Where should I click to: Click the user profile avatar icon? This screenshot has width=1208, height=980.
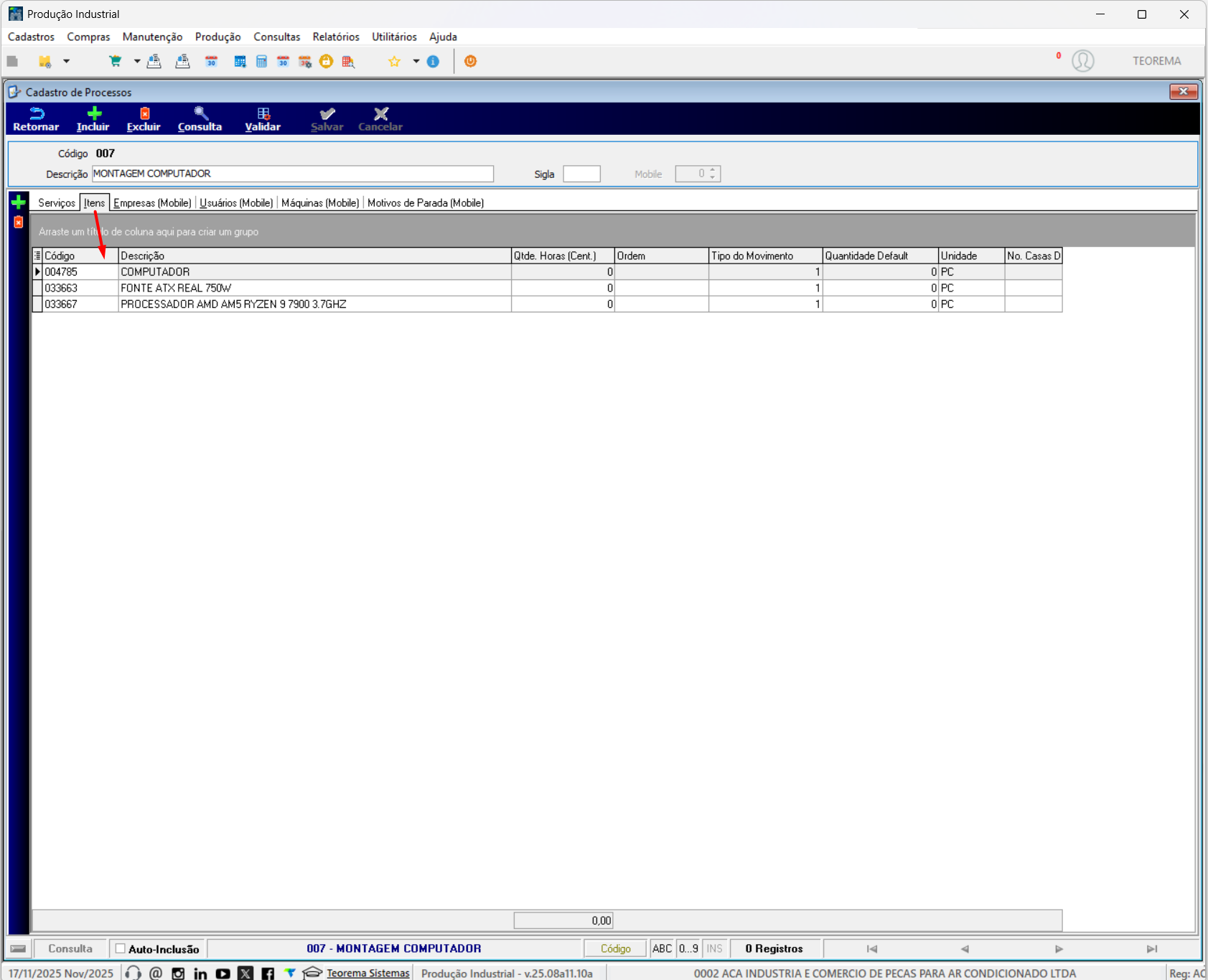pyautogui.click(x=1082, y=61)
